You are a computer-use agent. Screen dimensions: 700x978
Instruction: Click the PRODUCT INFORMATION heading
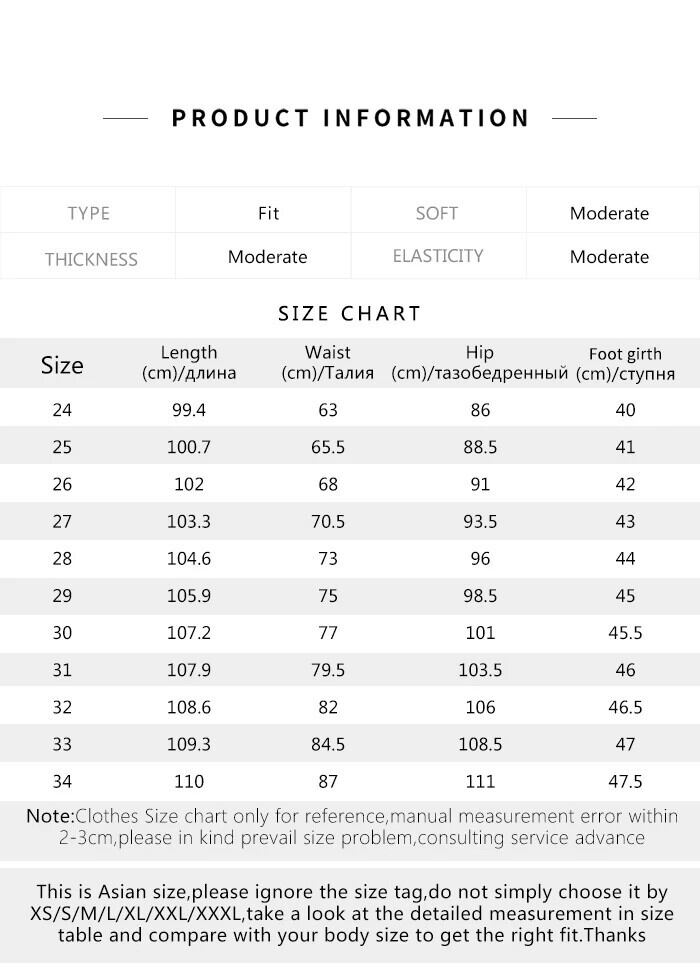pos(350,118)
